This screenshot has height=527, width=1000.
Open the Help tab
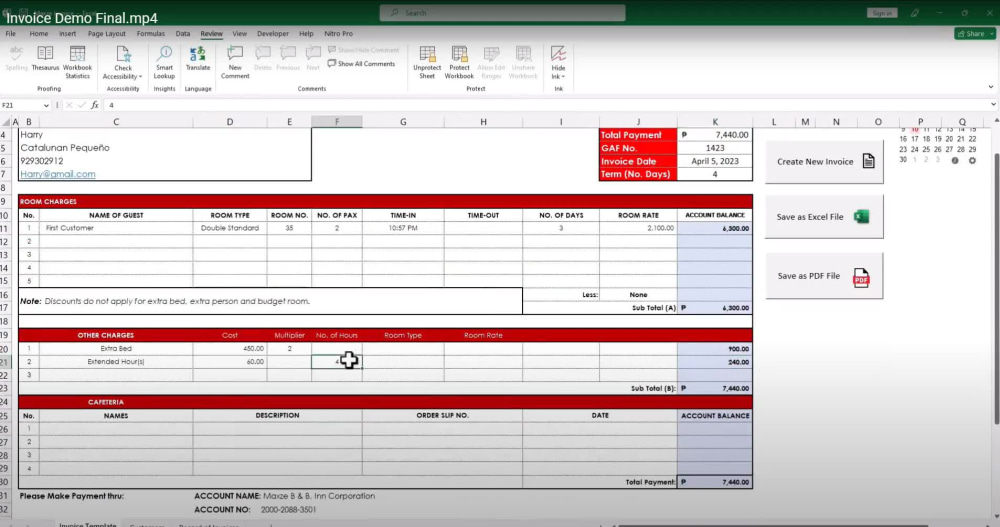click(x=306, y=34)
